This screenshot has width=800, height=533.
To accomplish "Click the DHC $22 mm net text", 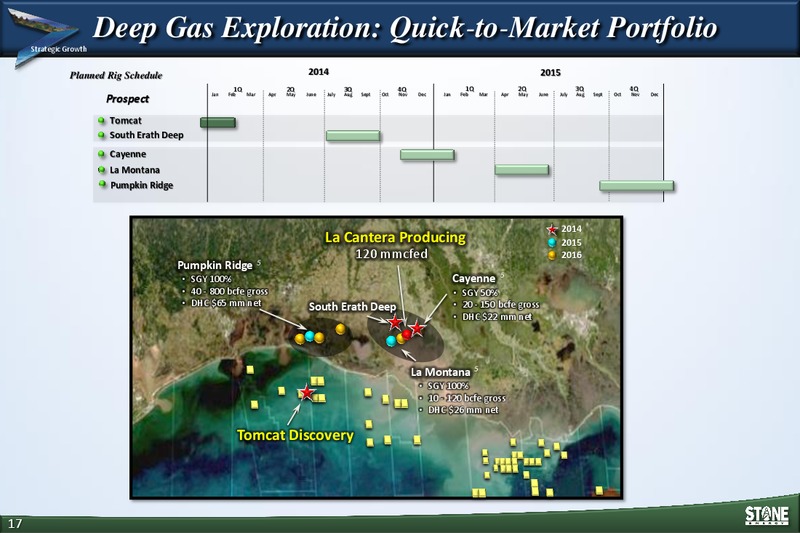I will [x=496, y=317].
